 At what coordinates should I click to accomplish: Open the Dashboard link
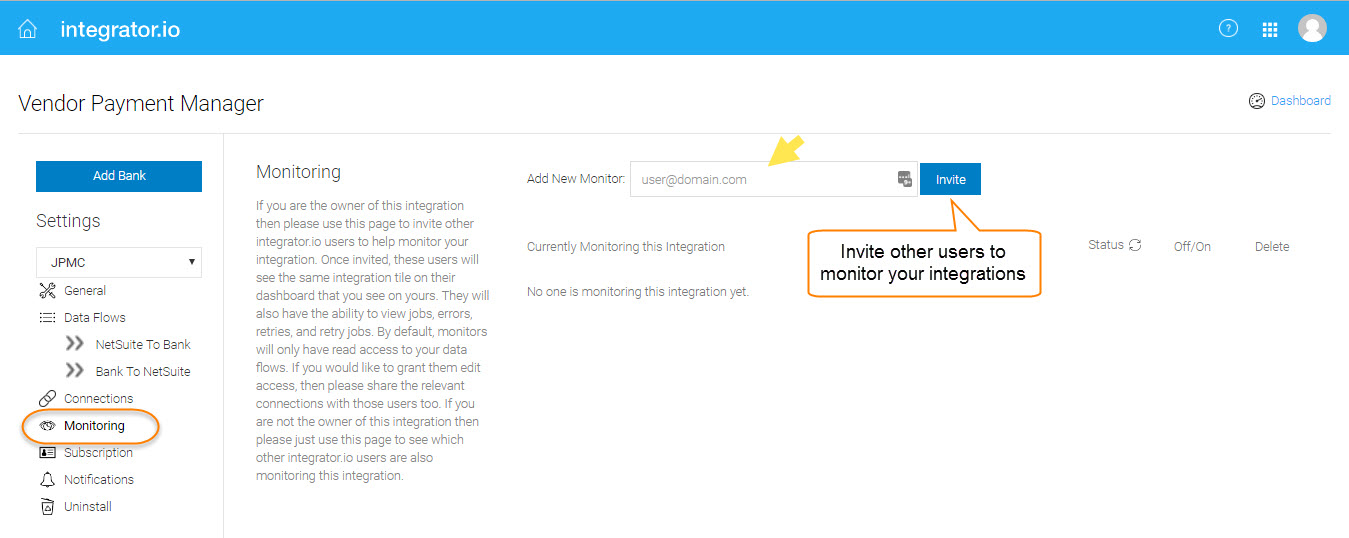(1300, 101)
